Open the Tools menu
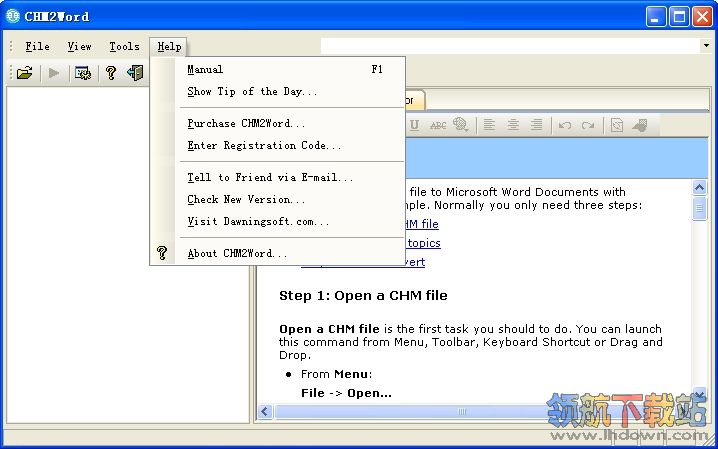 (124, 46)
